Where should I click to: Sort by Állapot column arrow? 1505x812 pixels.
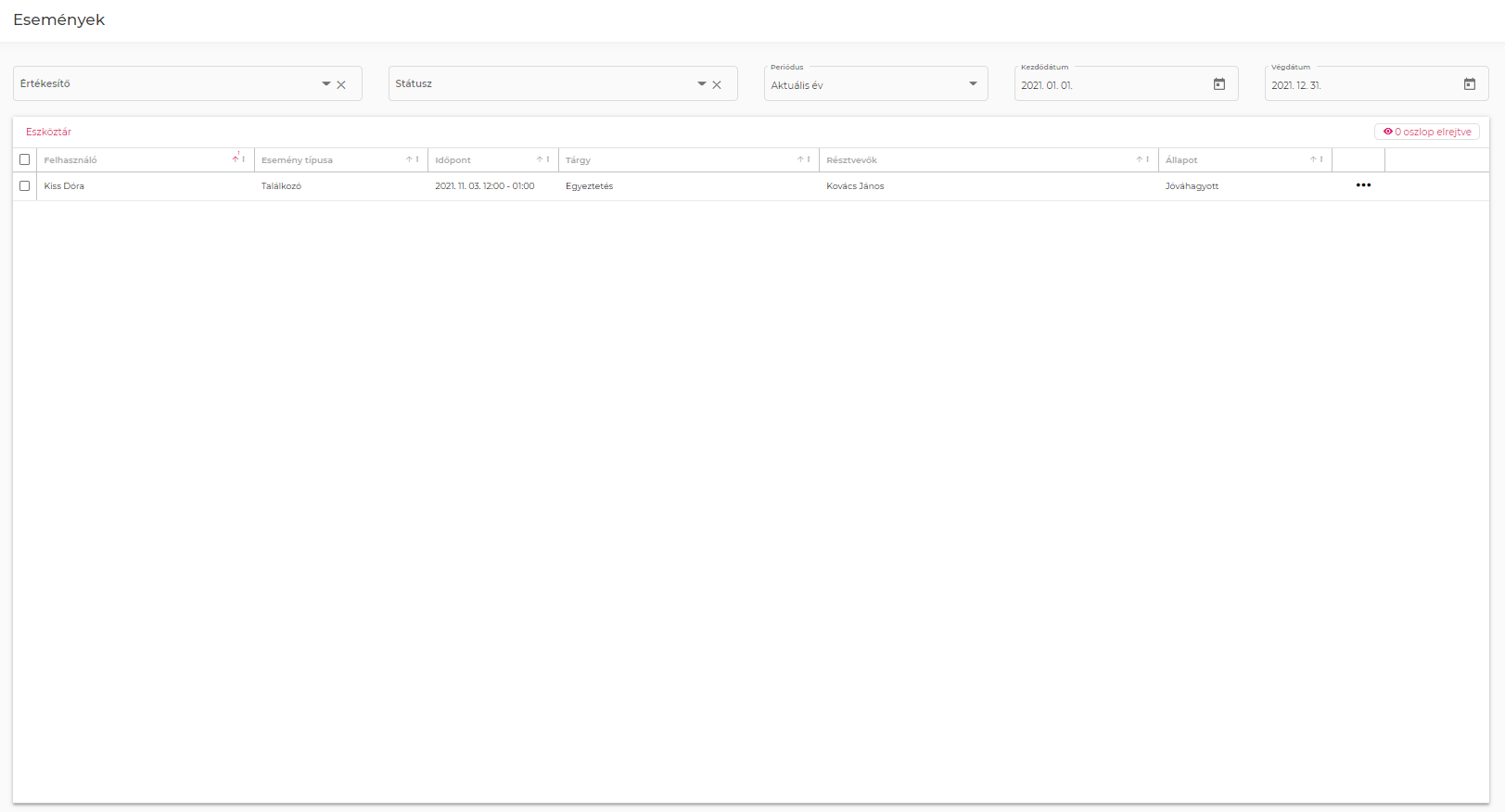tap(1312, 159)
